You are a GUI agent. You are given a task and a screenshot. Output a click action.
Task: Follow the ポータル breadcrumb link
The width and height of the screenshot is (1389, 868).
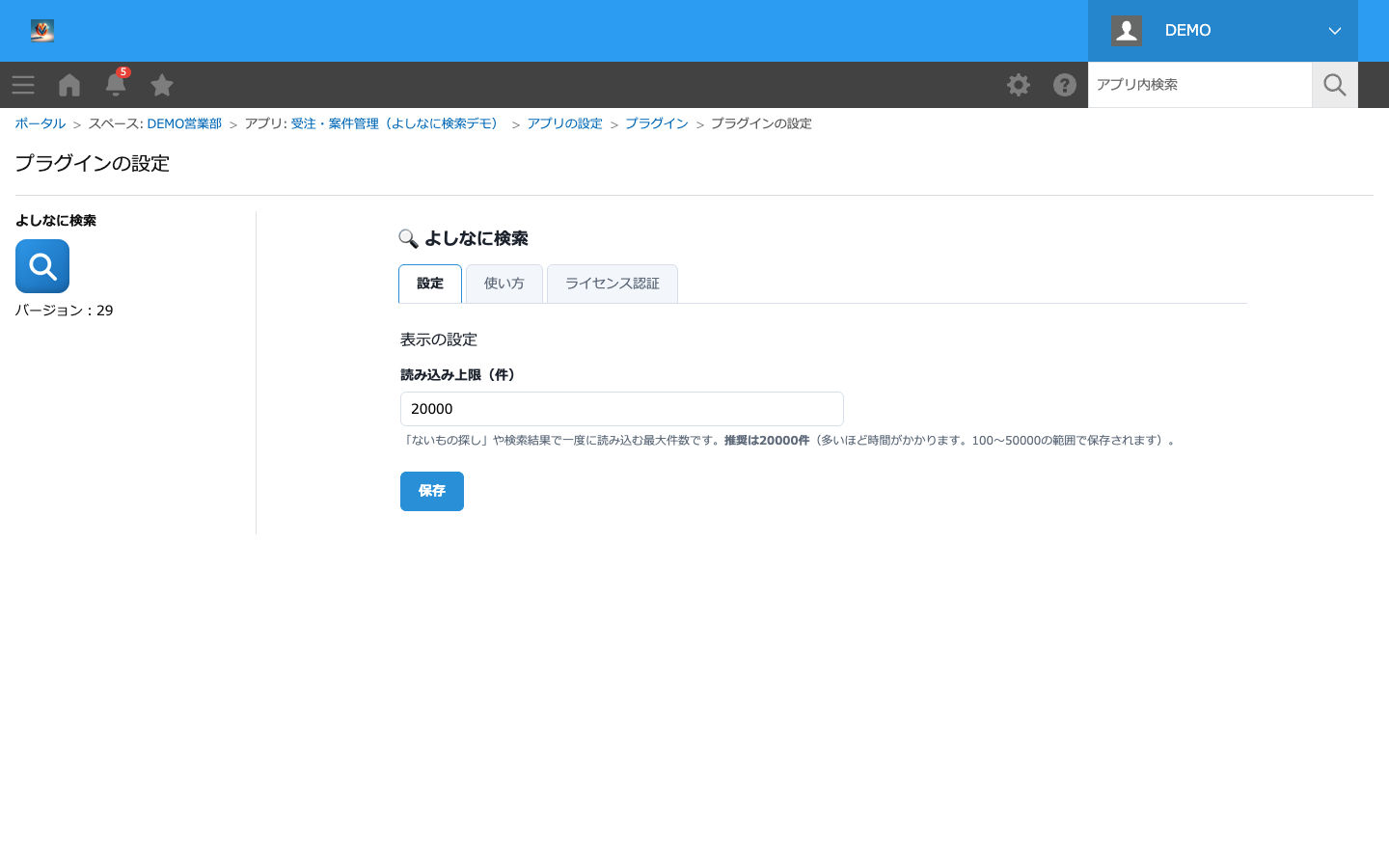pos(41,123)
